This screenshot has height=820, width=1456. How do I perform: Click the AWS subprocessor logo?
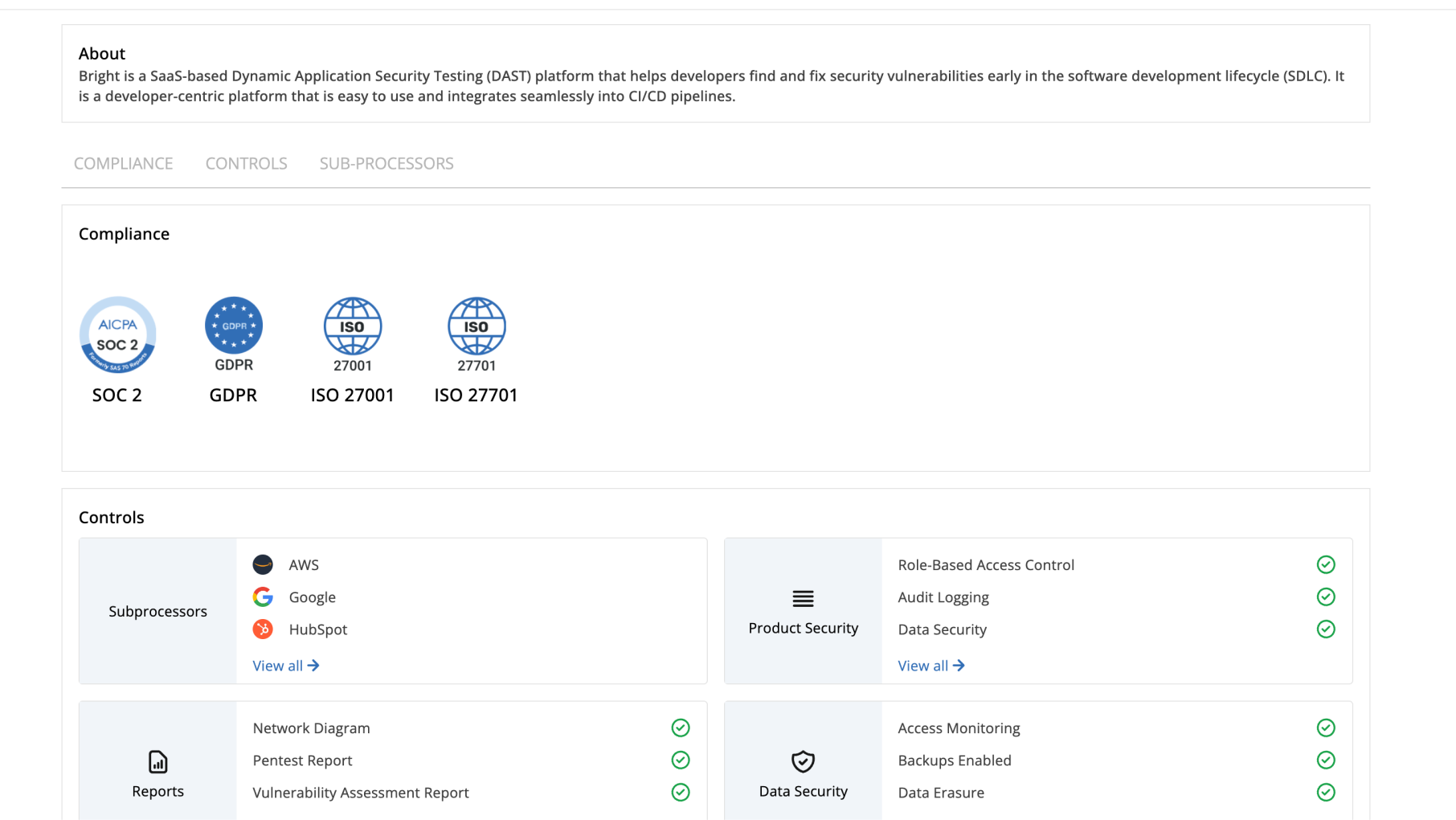click(x=263, y=564)
